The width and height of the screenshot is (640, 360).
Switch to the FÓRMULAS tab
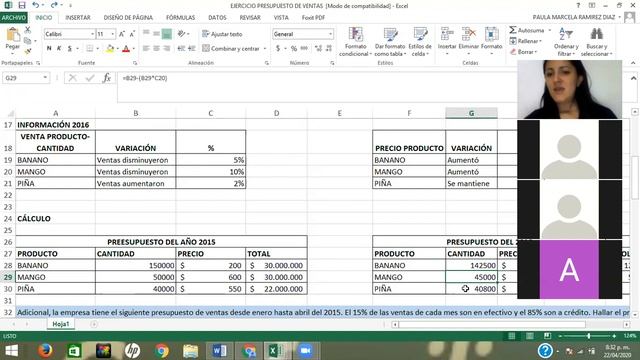click(x=180, y=18)
